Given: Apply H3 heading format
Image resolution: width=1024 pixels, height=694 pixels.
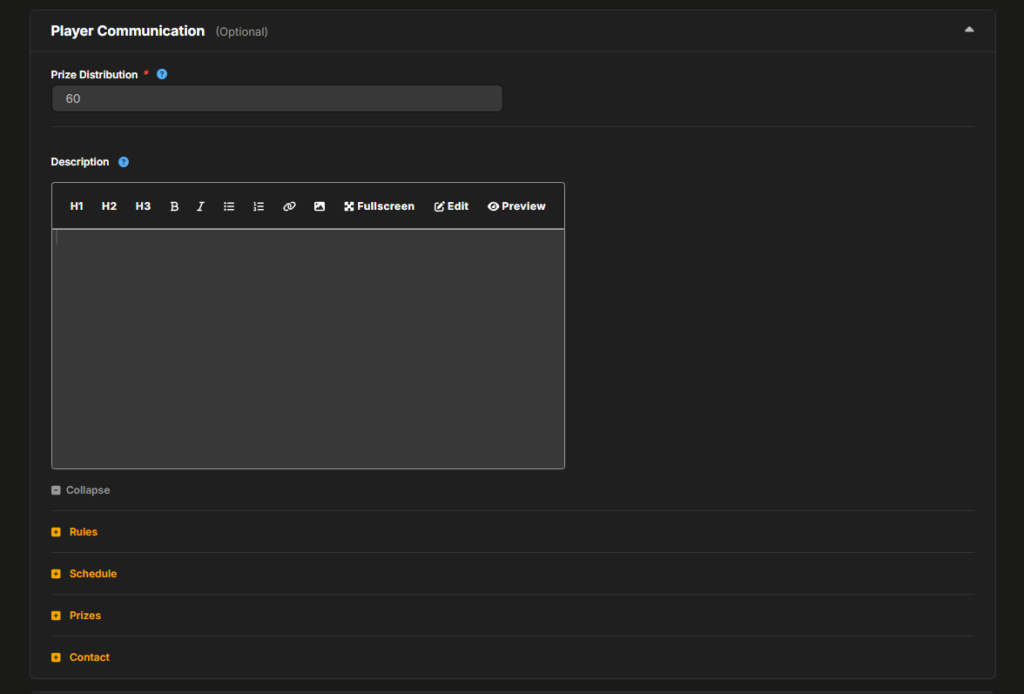Looking at the screenshot, I should (x=143, y=206).
